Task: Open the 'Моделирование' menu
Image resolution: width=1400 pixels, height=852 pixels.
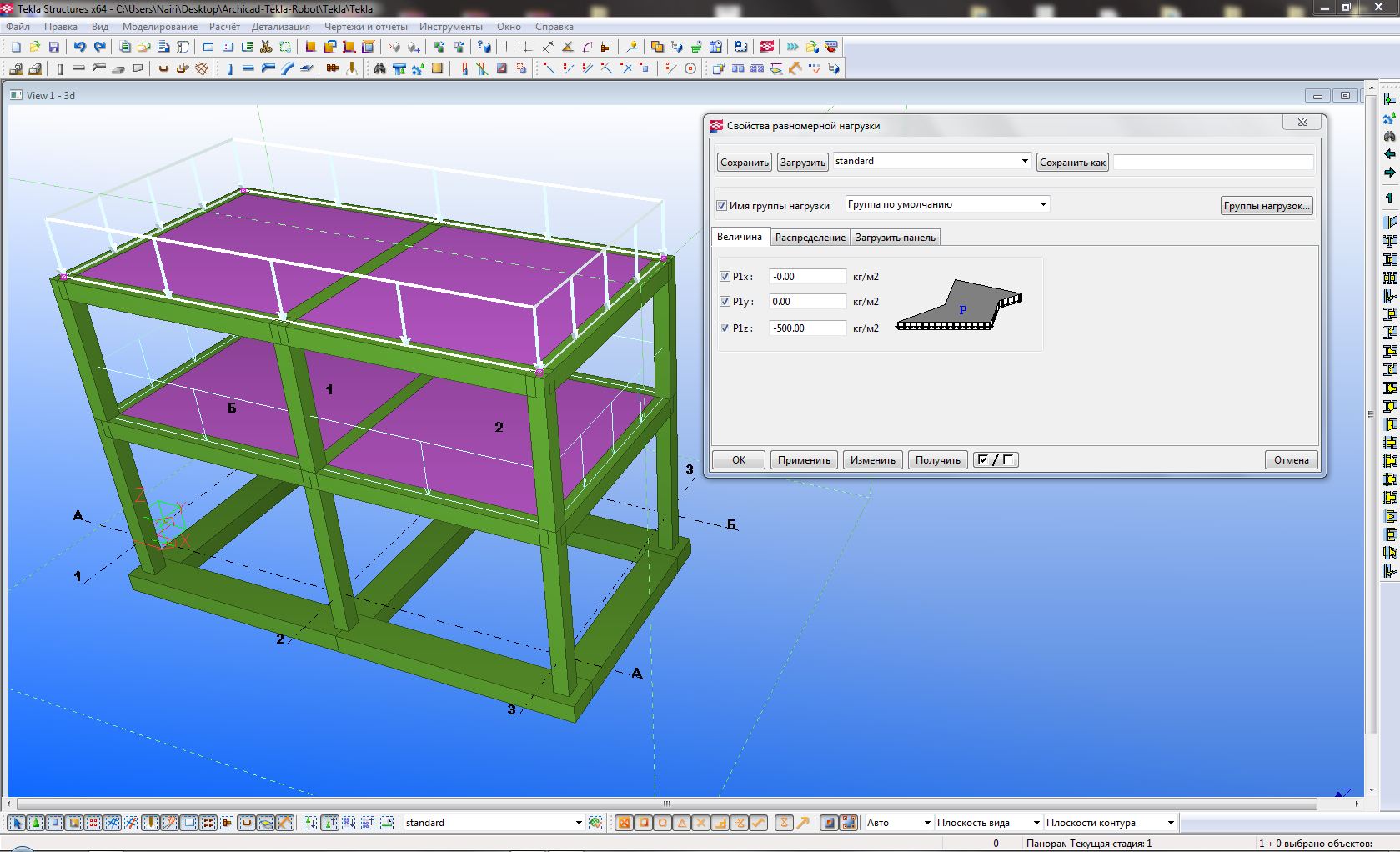Action: tap(160, 27)
